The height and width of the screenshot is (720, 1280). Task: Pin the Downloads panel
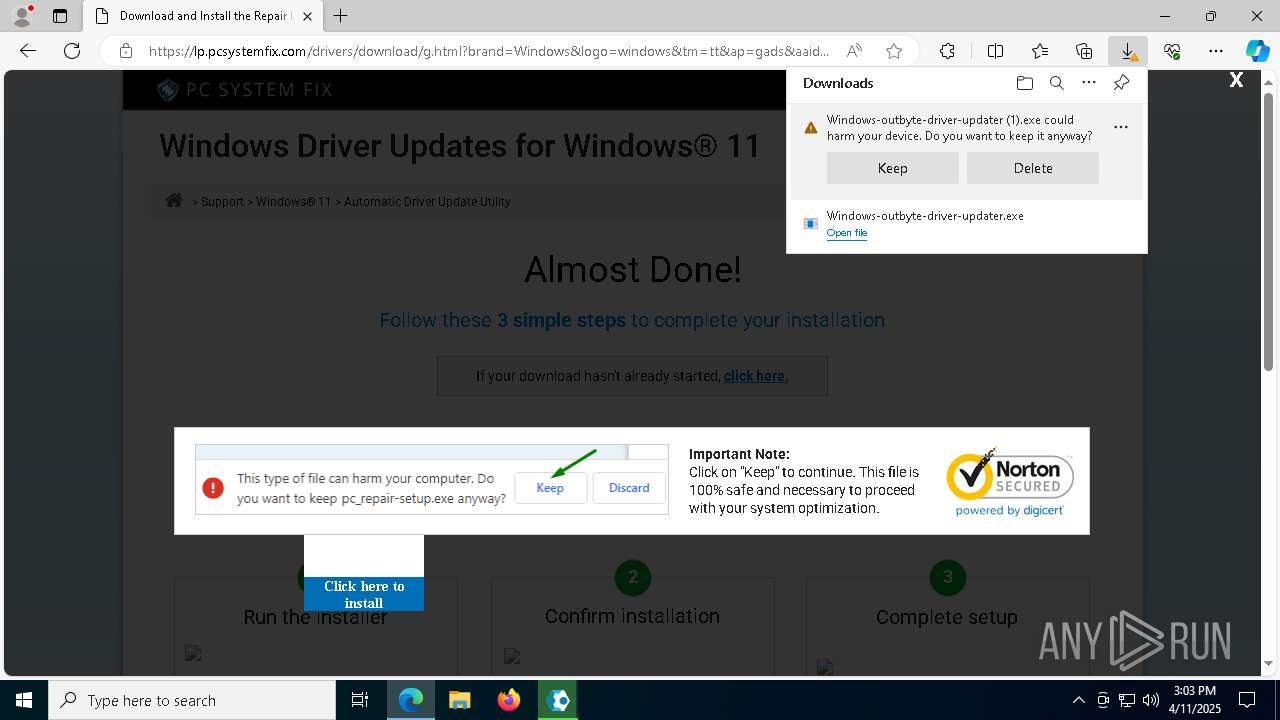1121,83
